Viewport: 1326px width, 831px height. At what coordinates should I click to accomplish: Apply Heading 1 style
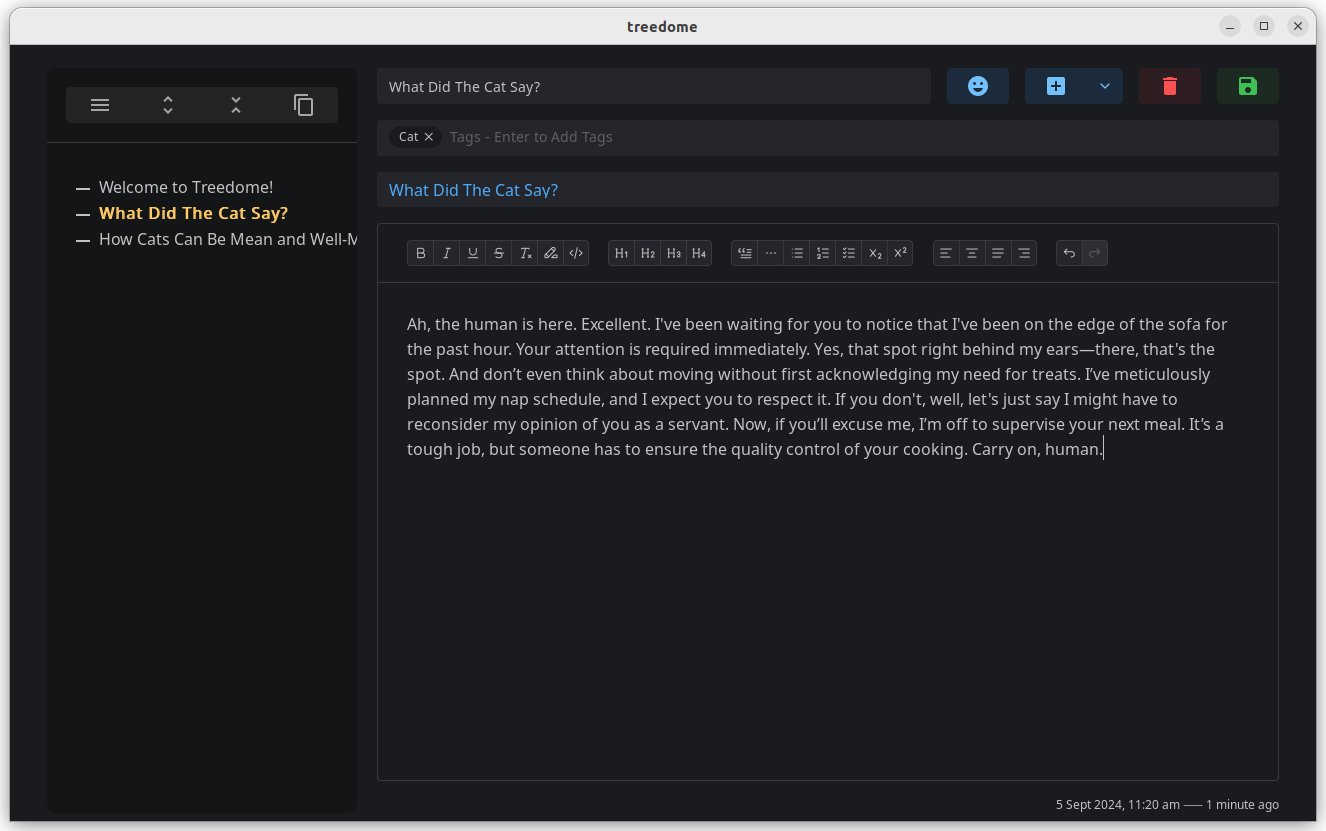click(x=621, y=253)
